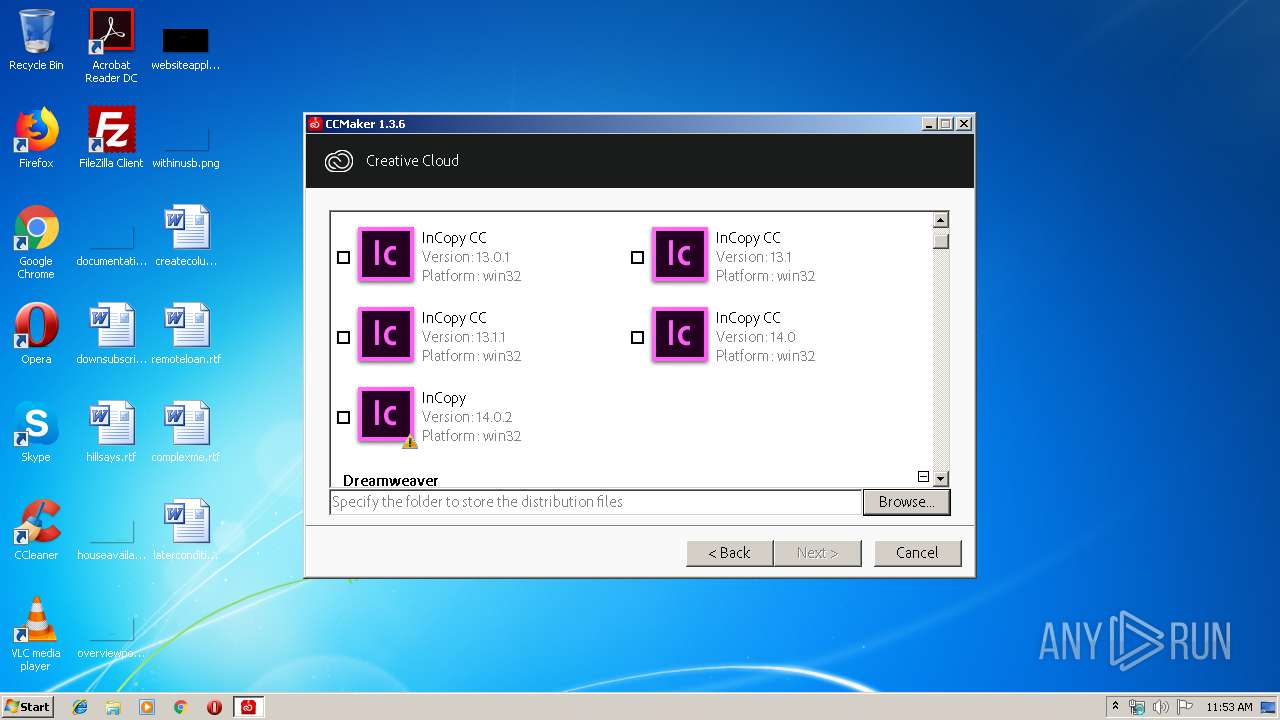1280x720 pixels.
Task: Click the volume icon in system tray
Action: [x=1160, y=707]
